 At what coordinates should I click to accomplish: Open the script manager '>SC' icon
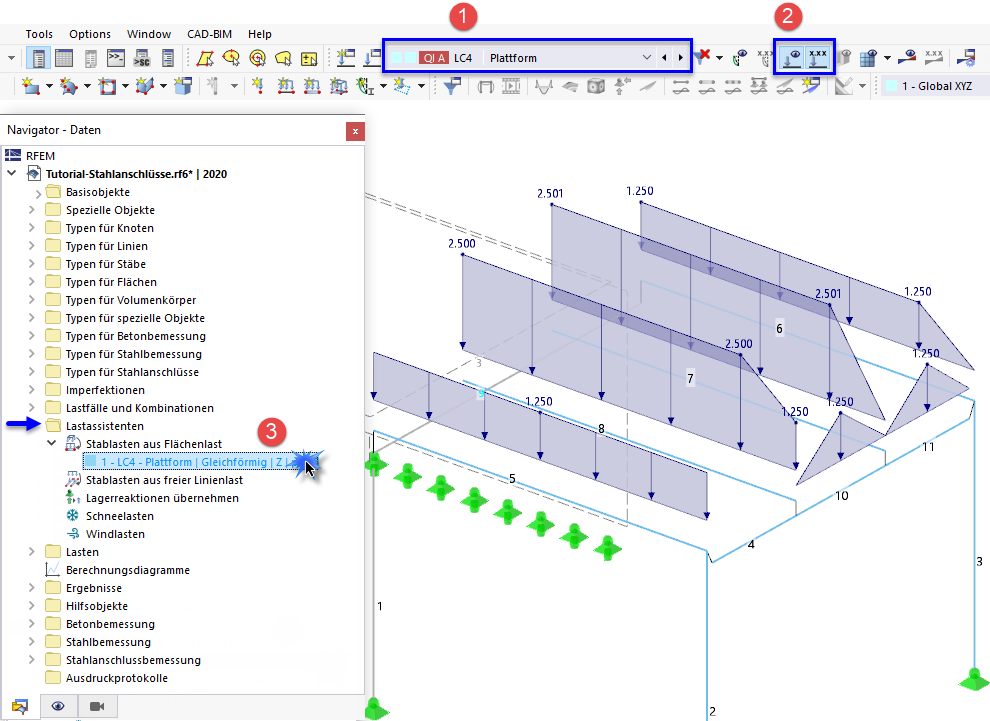tap(142, 59)
